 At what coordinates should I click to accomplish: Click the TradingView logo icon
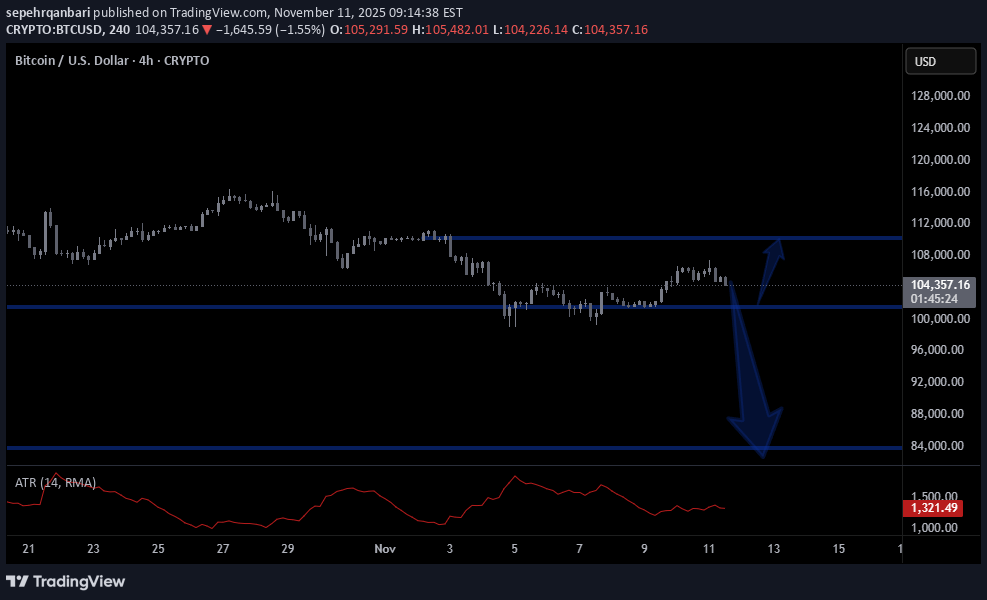pos(17,581)
